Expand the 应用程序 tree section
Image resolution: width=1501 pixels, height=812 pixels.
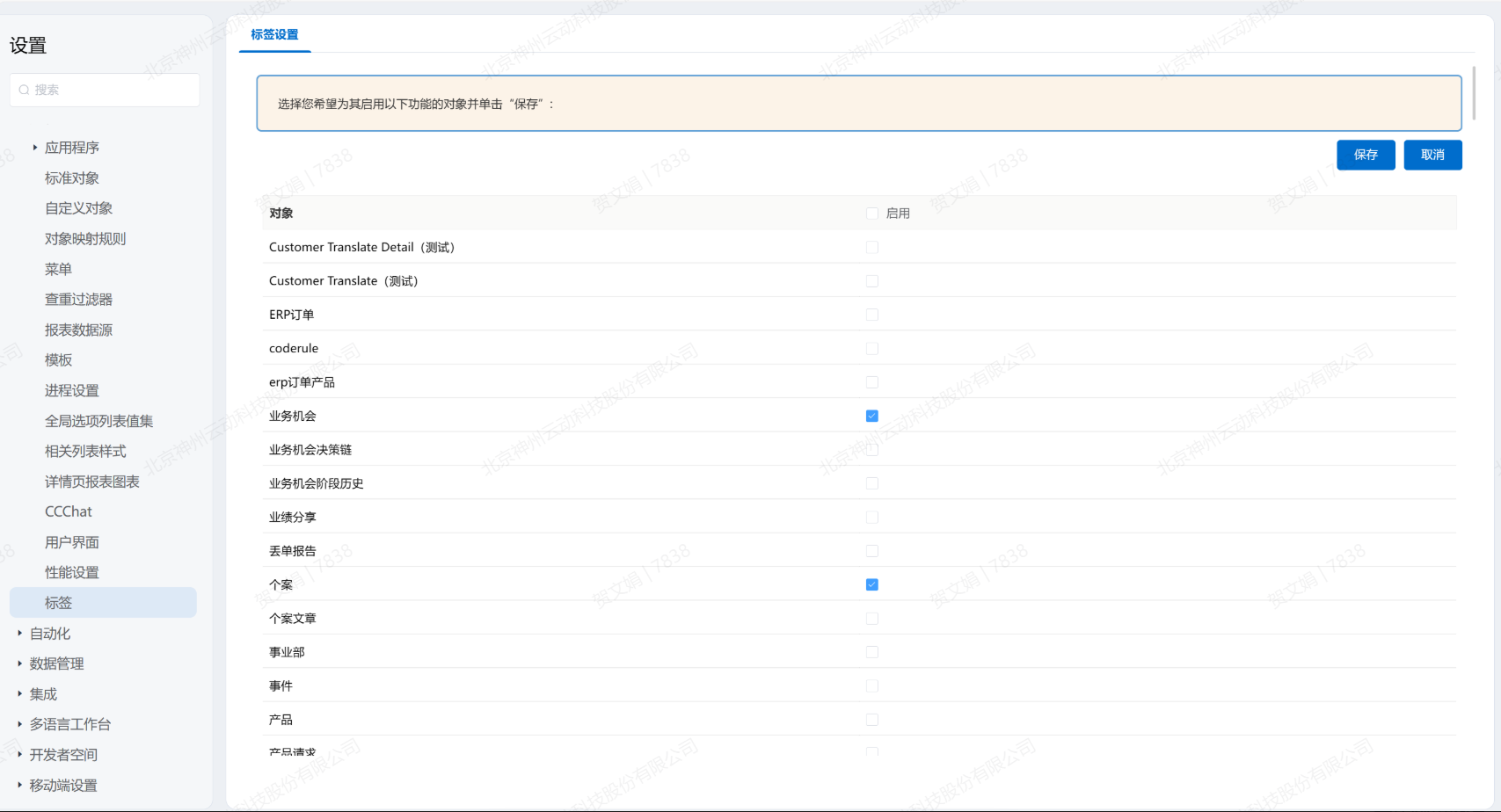tap(35, 148)
